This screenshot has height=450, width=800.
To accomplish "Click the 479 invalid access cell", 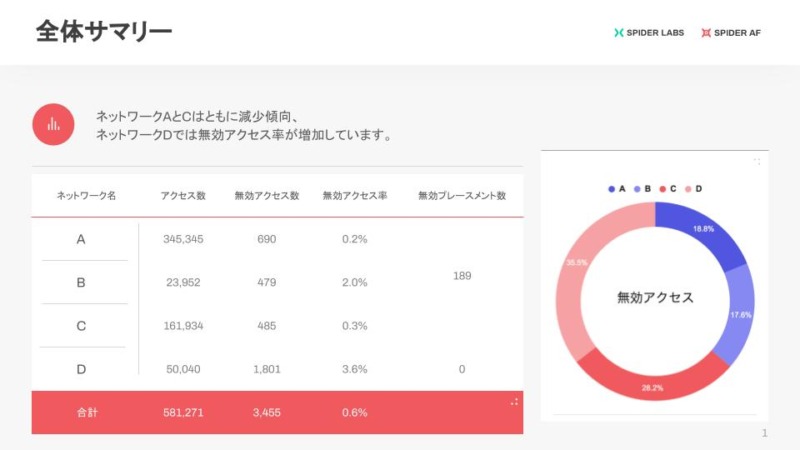I will click(267, 283).
